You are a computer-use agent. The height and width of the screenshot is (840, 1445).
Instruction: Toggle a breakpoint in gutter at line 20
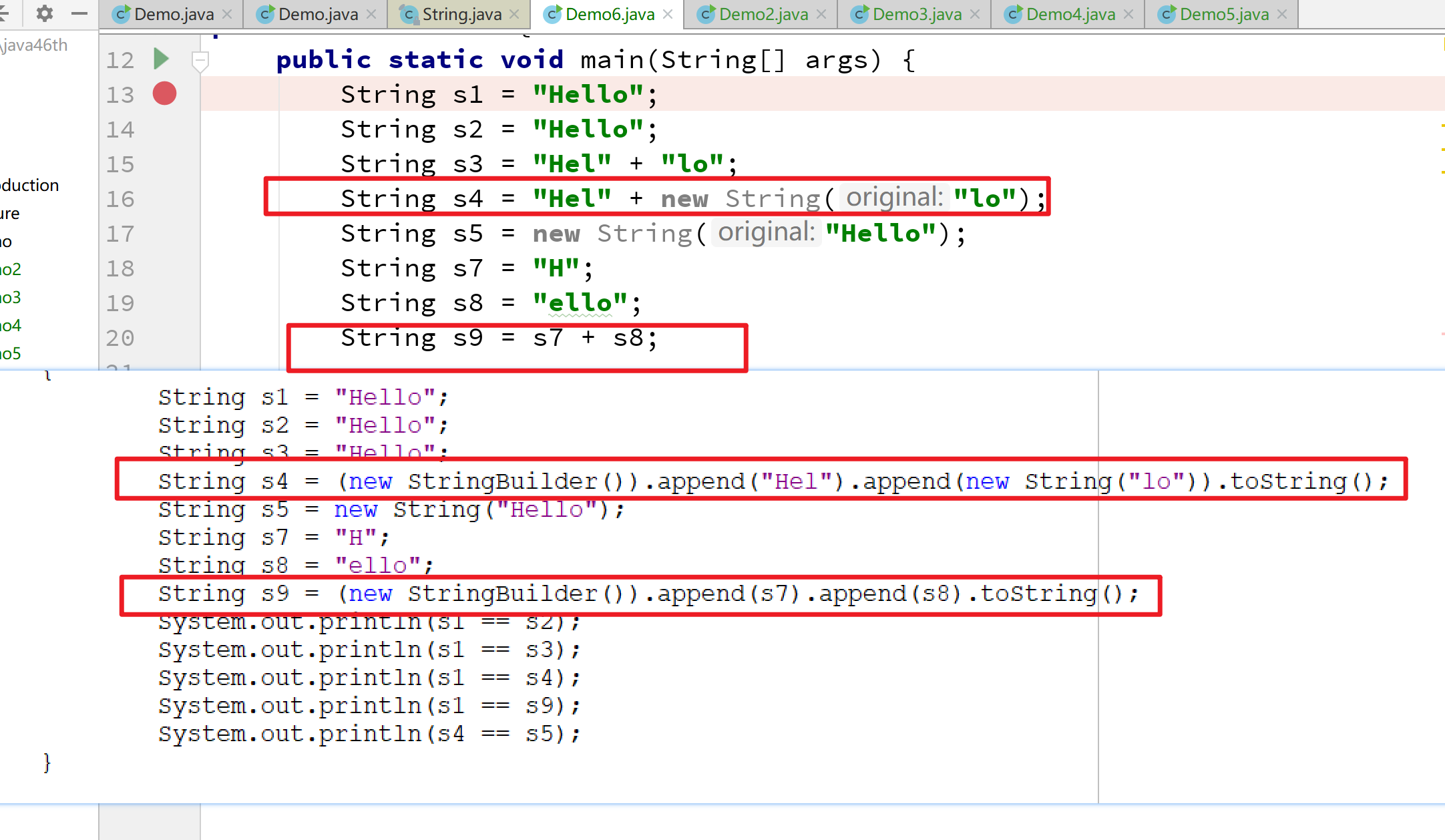click(164, 338)
